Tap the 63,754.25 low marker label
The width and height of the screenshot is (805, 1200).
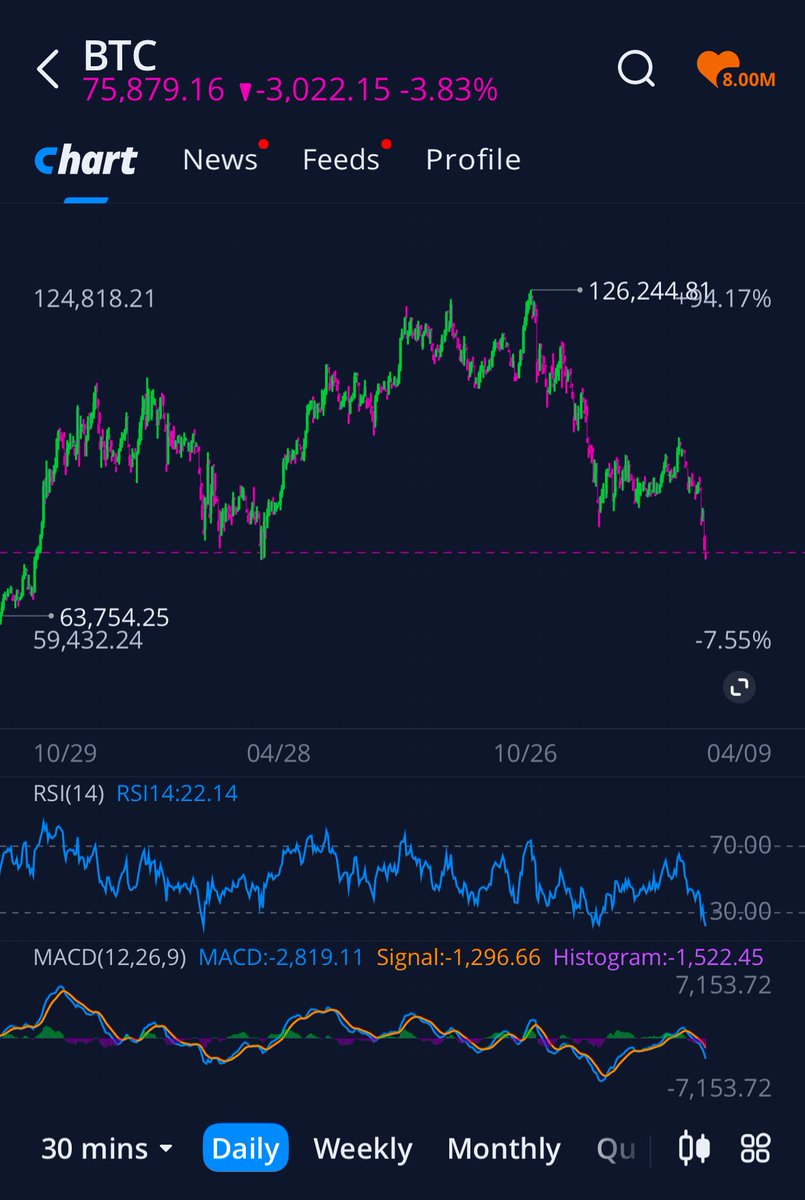(x=114, y=617)
